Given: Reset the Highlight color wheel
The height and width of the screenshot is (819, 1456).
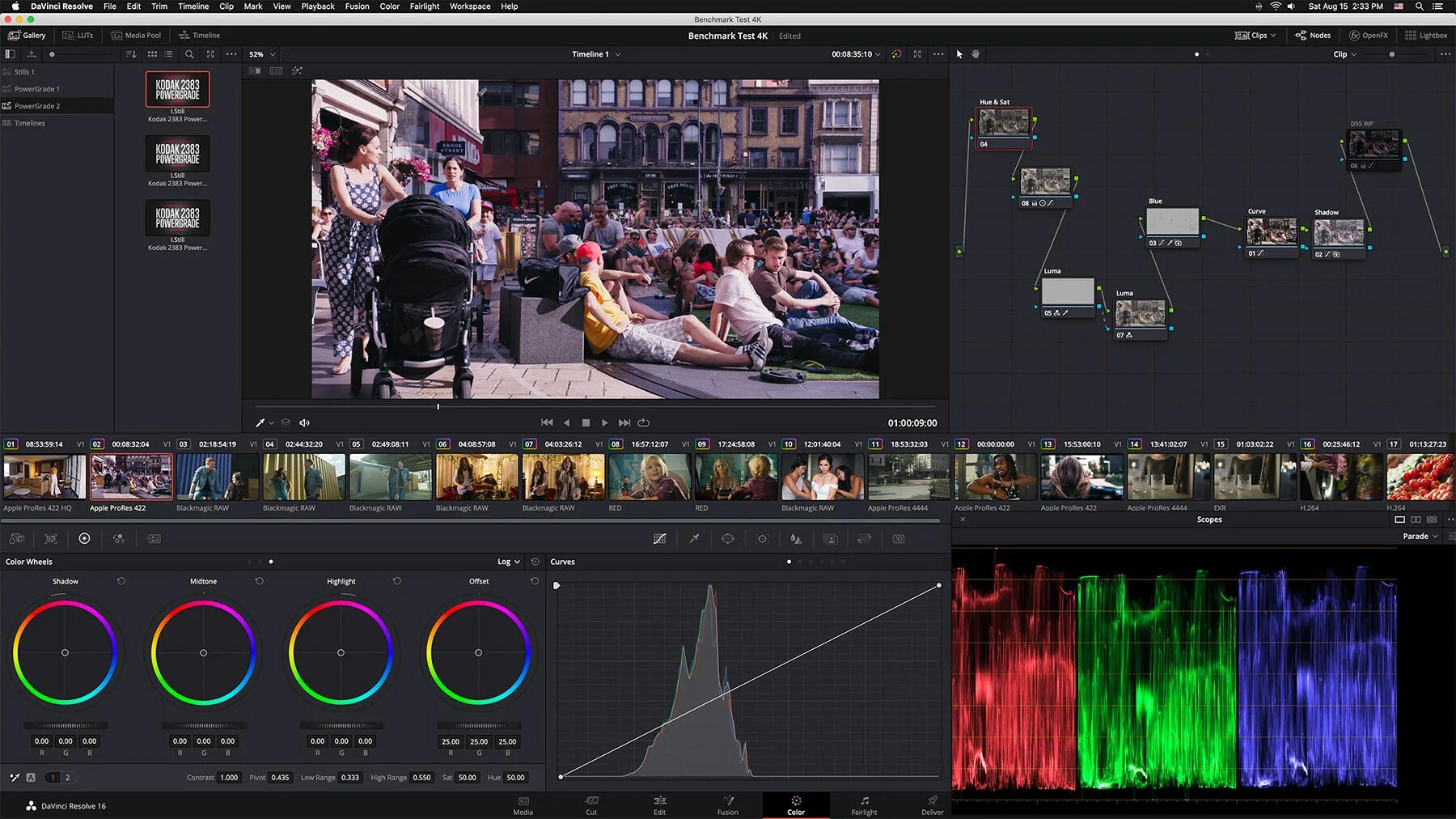Looking at the screenshot, I should (397, 581).
